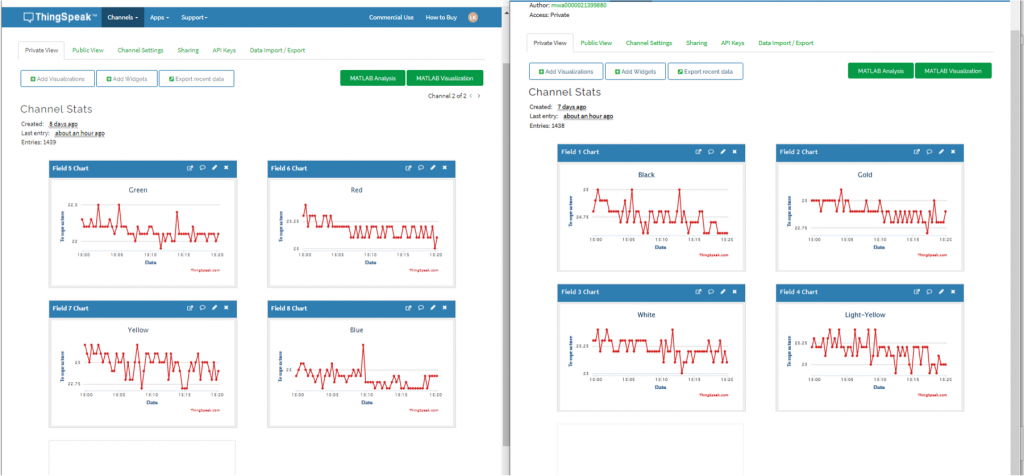Screen dimensions: 1024x476
Task: Open API Keys tab in right window
Action: 732,42
